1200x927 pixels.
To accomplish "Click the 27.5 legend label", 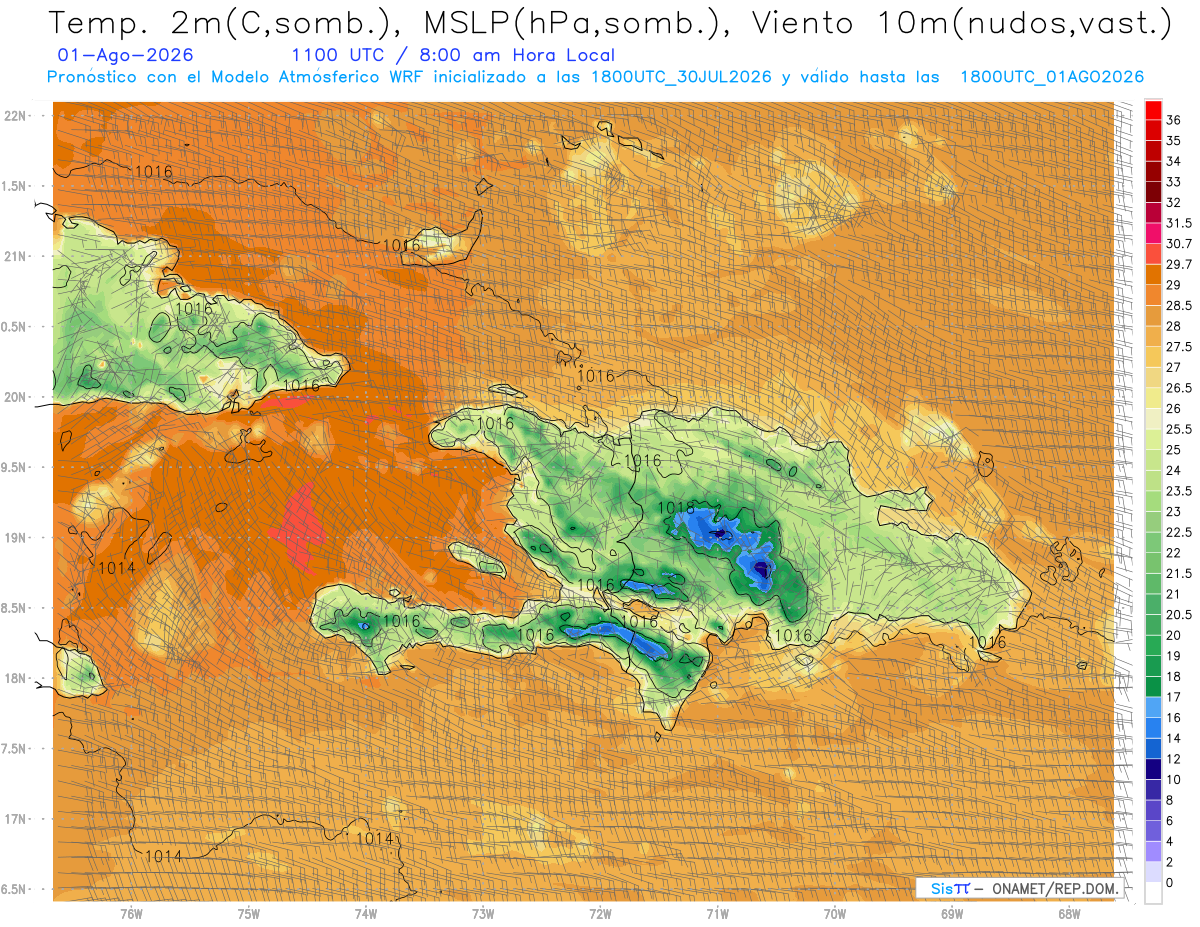I will pyautogui.click(x=1179, y=347).
